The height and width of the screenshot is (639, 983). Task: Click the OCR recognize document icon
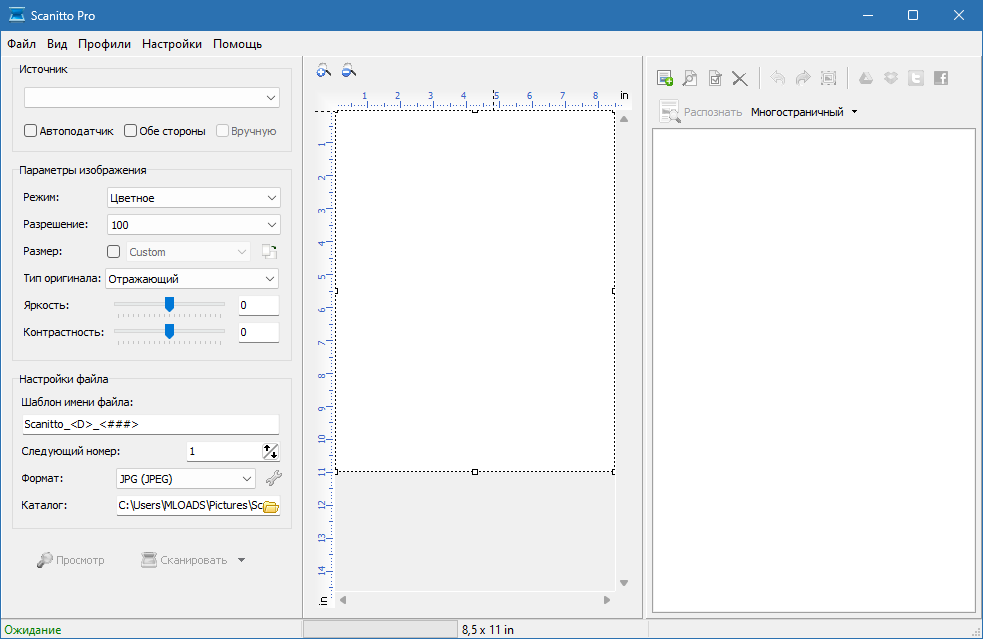[x=669, y=111]
